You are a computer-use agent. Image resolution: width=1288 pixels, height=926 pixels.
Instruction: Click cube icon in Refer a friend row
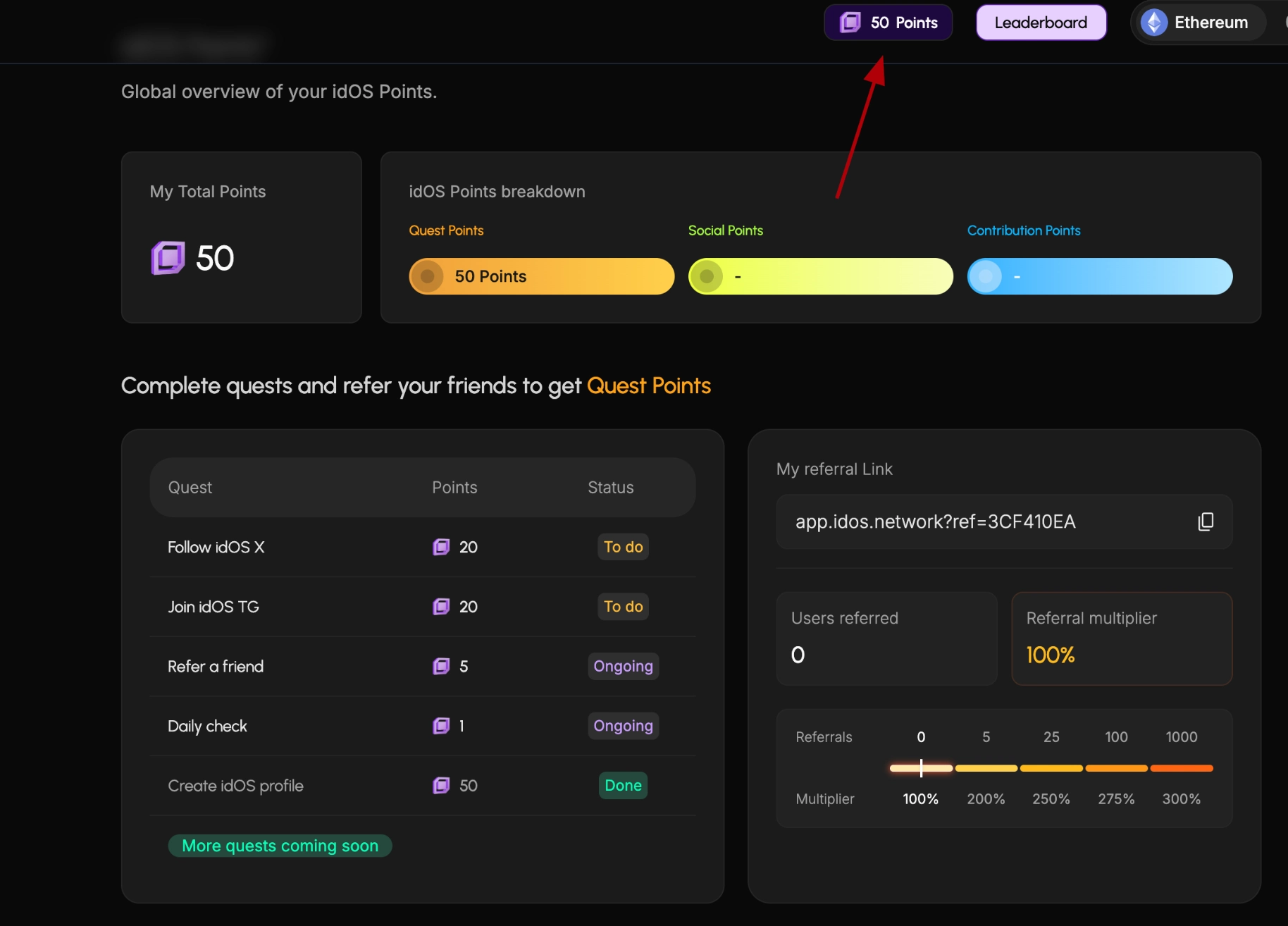(441, 667)
